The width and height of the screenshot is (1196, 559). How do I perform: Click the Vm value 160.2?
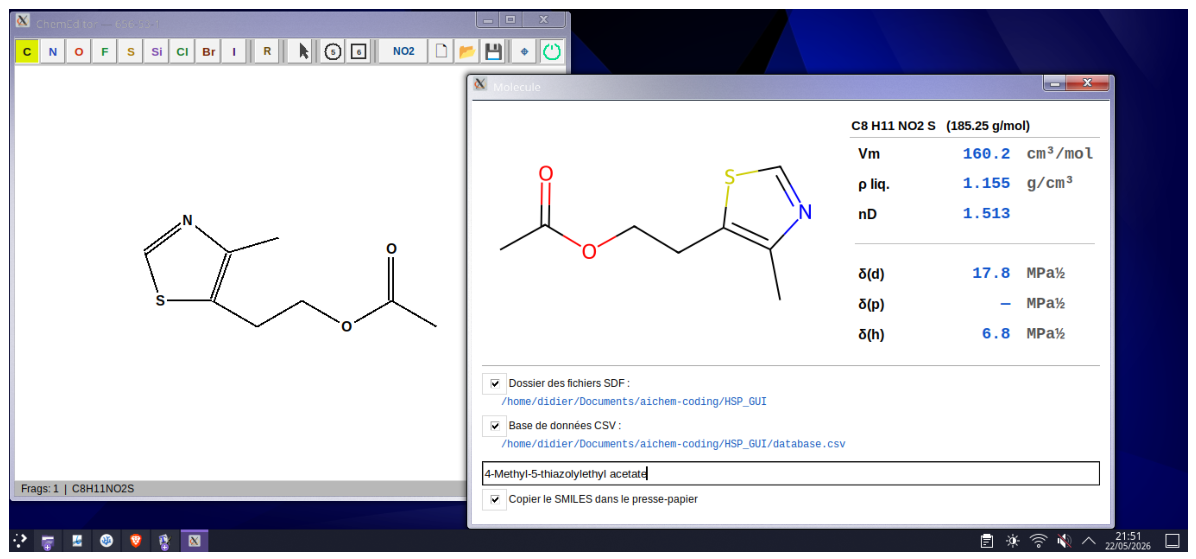click(986, 154)
